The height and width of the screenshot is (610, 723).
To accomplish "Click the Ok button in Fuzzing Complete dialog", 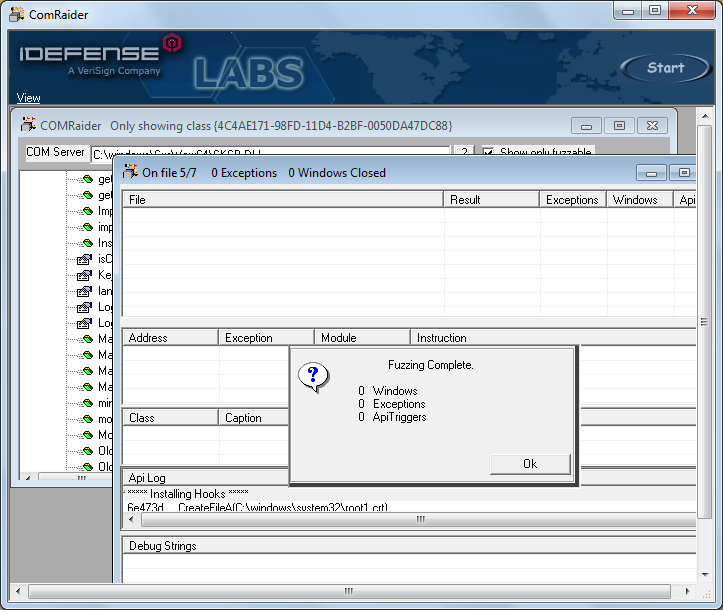I will pos(530,464).
